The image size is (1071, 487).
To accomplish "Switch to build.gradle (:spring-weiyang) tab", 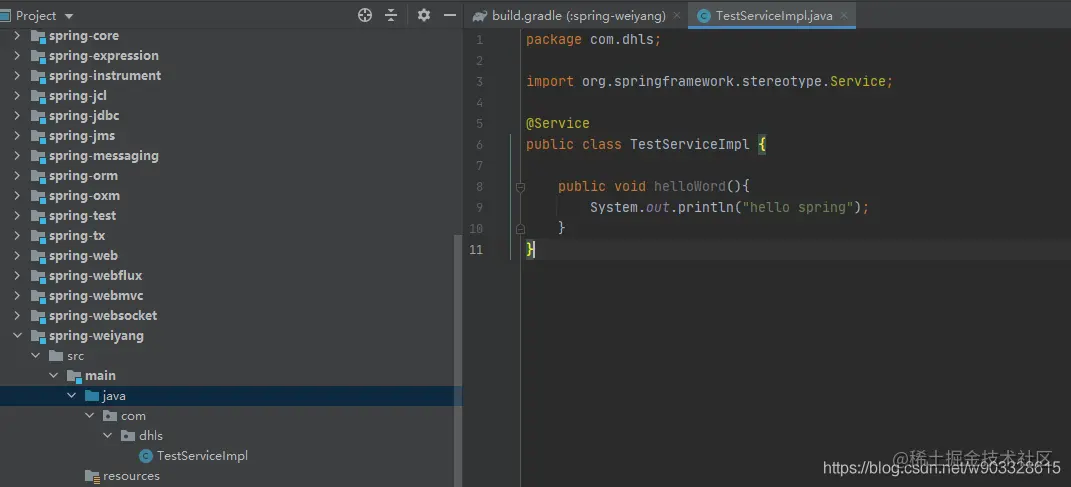I will tap(579, 15).
